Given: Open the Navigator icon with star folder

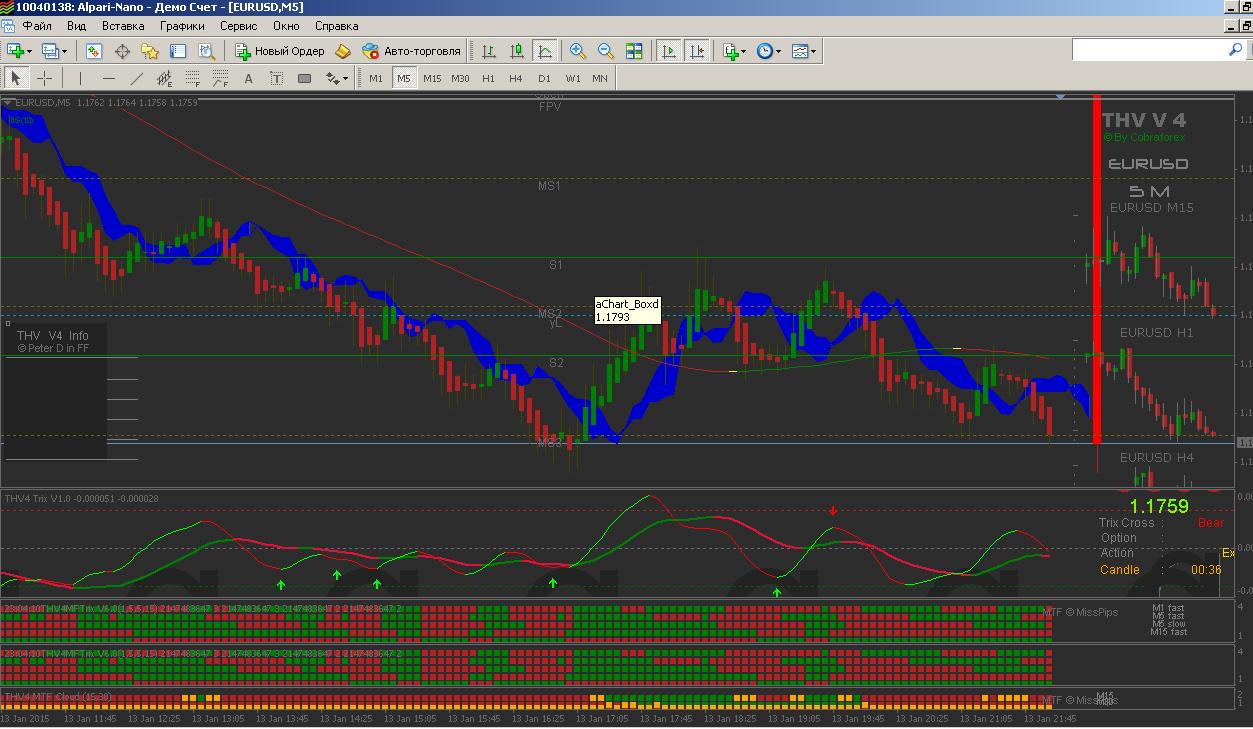Looking at the screenshot, I should point(150,51).
